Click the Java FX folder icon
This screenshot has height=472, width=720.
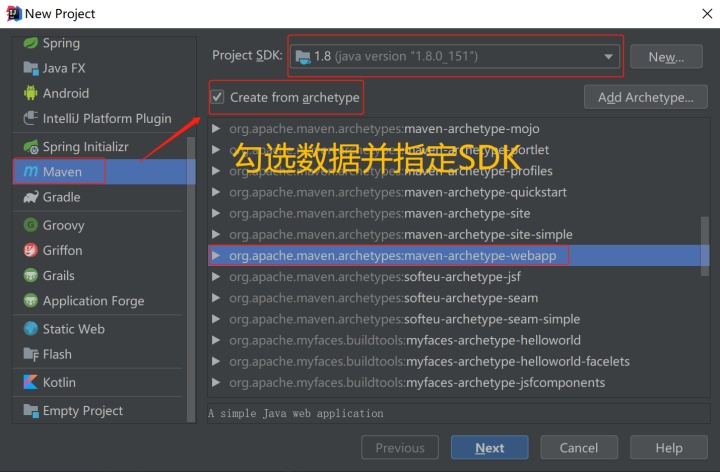point(31,68)
